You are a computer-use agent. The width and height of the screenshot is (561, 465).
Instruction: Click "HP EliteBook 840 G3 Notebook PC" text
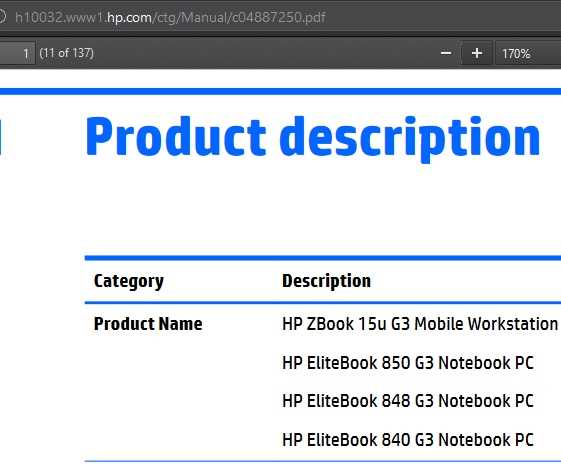(408, 440)
